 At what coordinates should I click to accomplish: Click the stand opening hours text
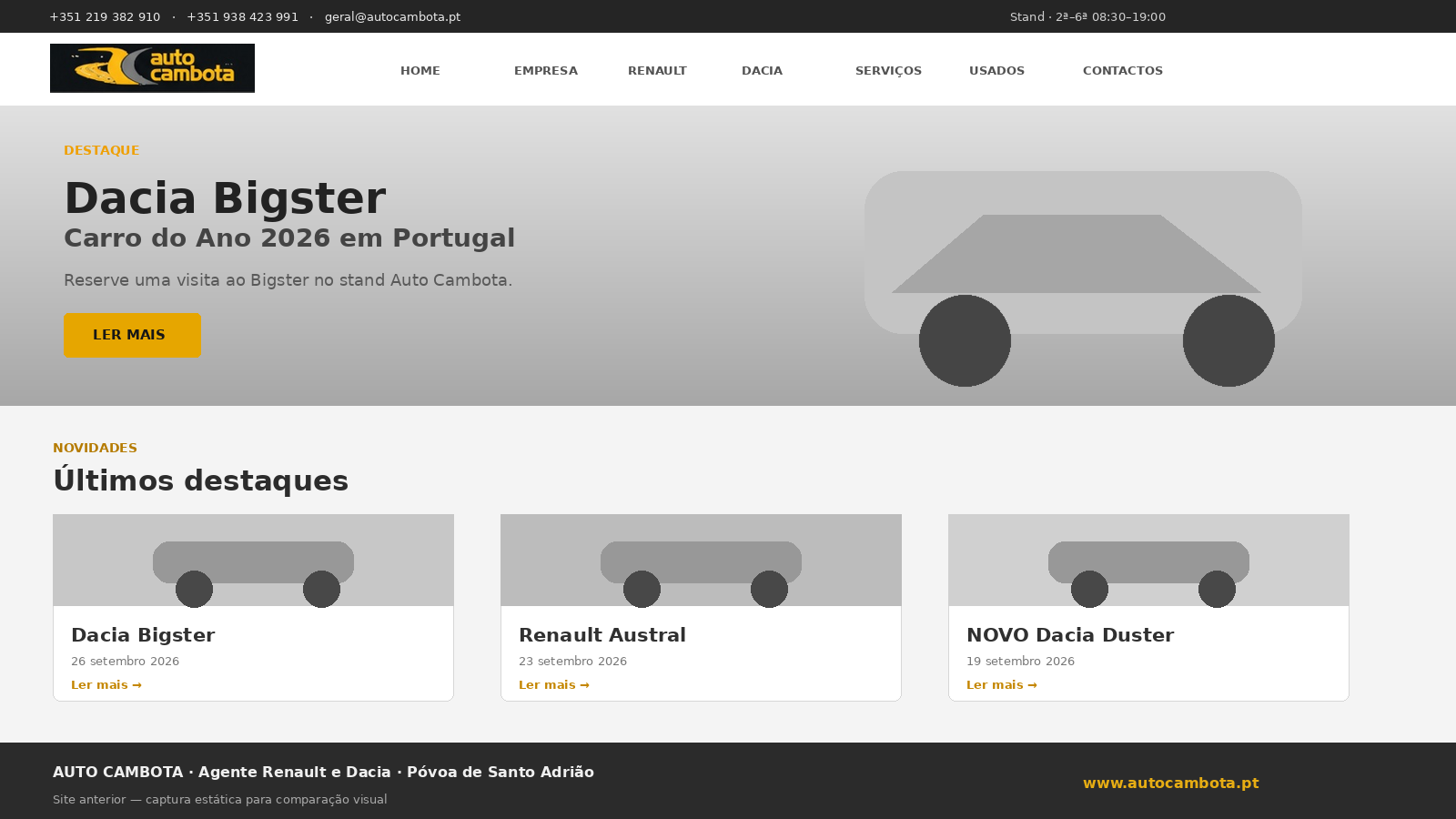click(x=1087, y=17)
